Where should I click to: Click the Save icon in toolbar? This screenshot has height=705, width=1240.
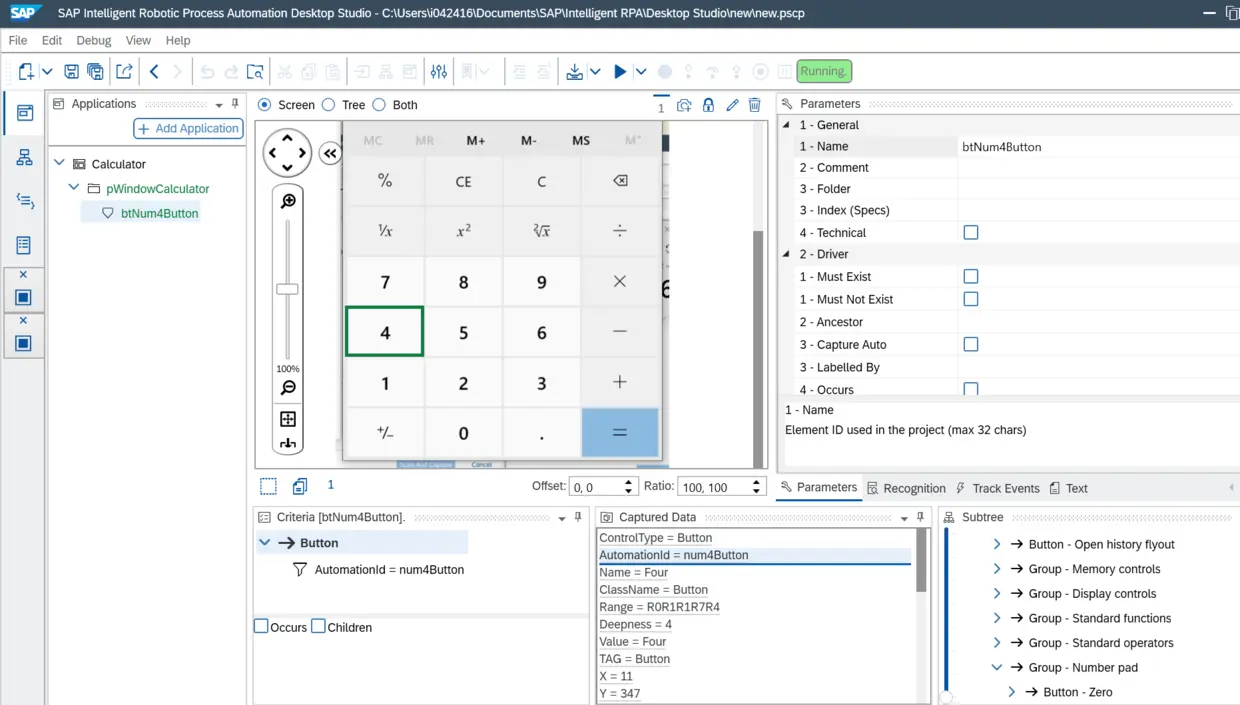(x=71, y=72)
